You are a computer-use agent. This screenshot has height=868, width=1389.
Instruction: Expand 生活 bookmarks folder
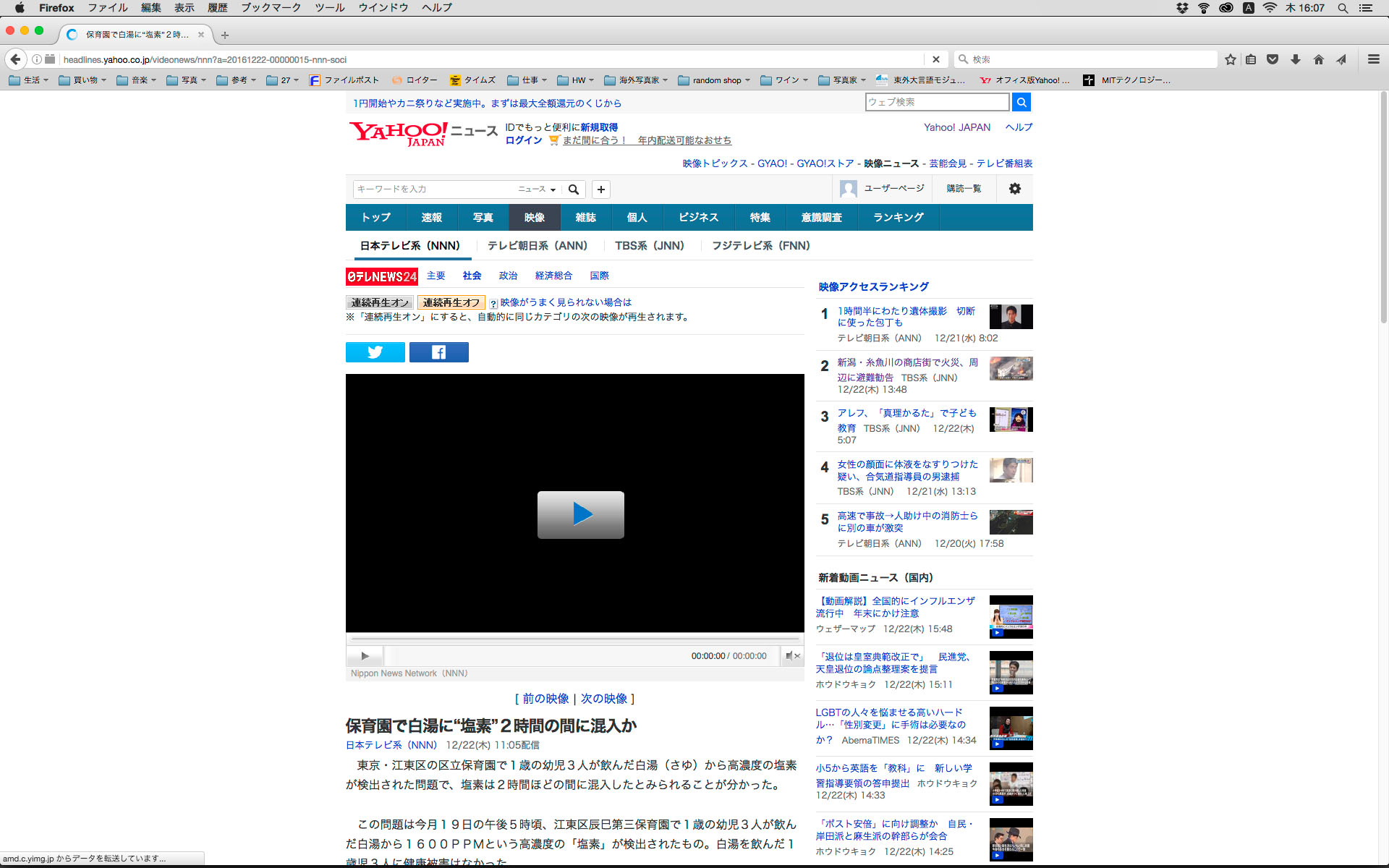[x=30, y=80]
